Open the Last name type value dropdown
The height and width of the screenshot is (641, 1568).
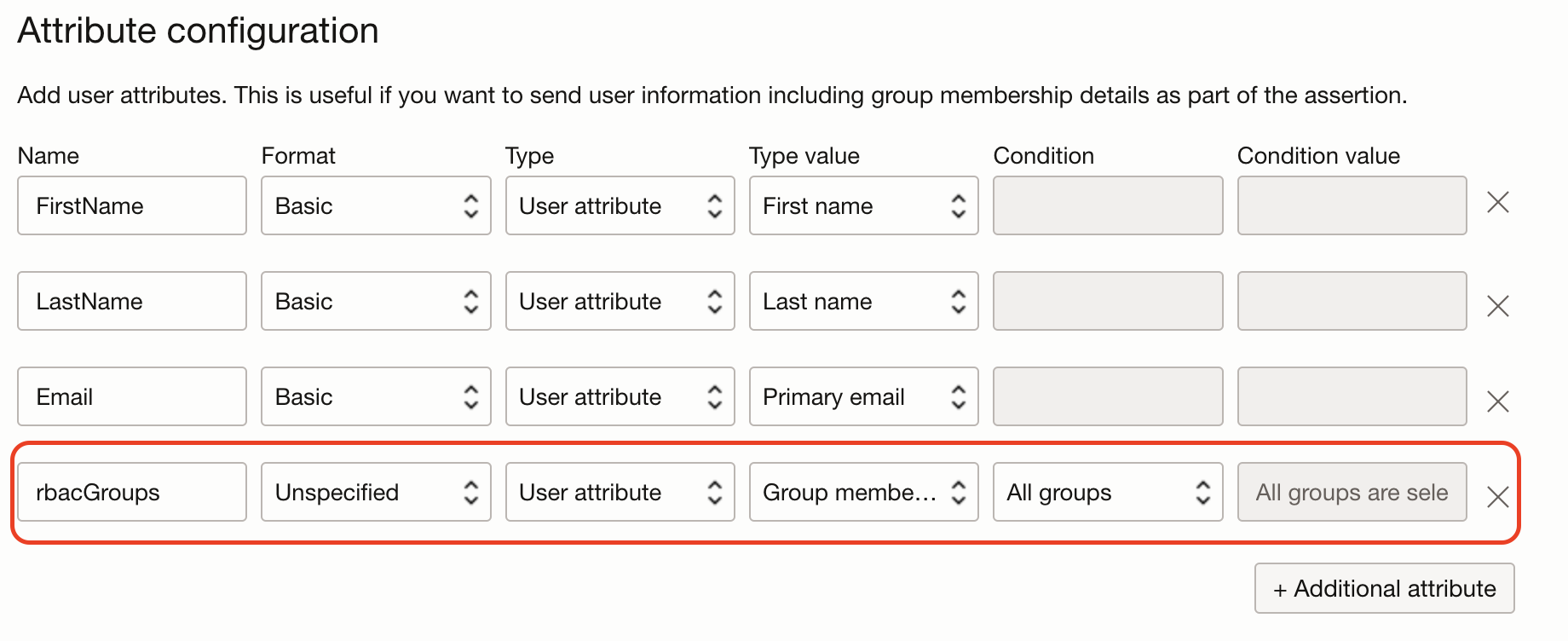(863, 301)
